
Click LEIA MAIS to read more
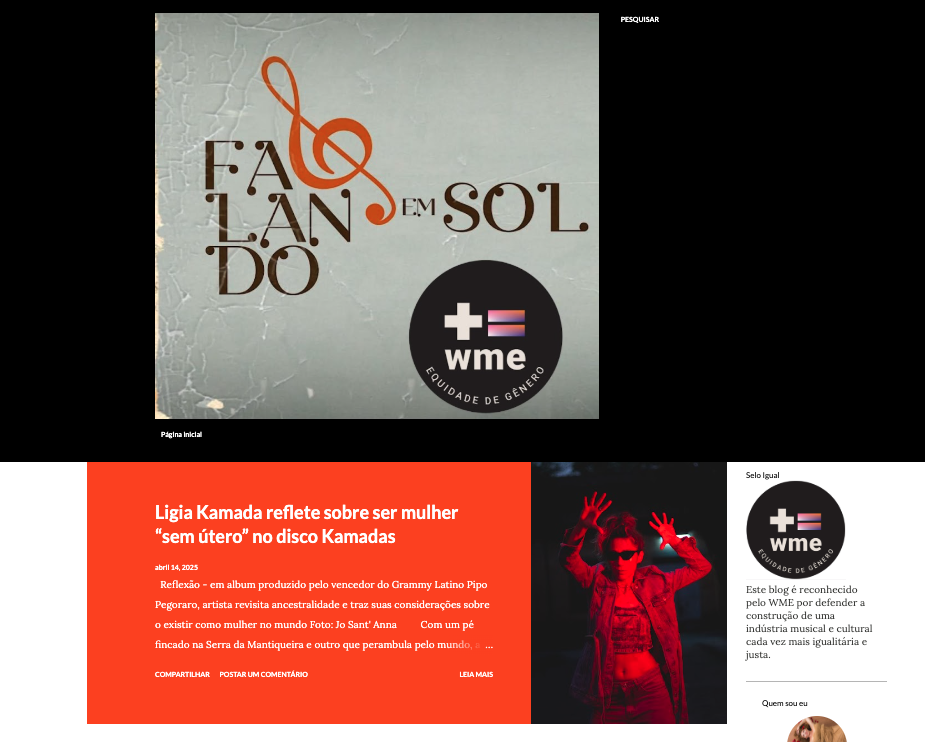(x=476, y=674)
